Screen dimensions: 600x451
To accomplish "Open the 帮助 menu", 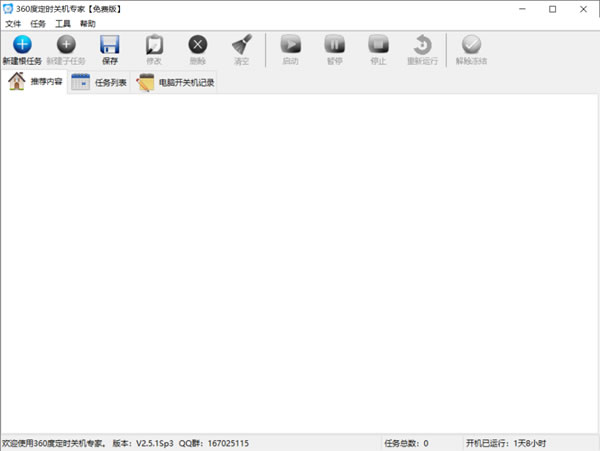I will [x=88, y=24].
